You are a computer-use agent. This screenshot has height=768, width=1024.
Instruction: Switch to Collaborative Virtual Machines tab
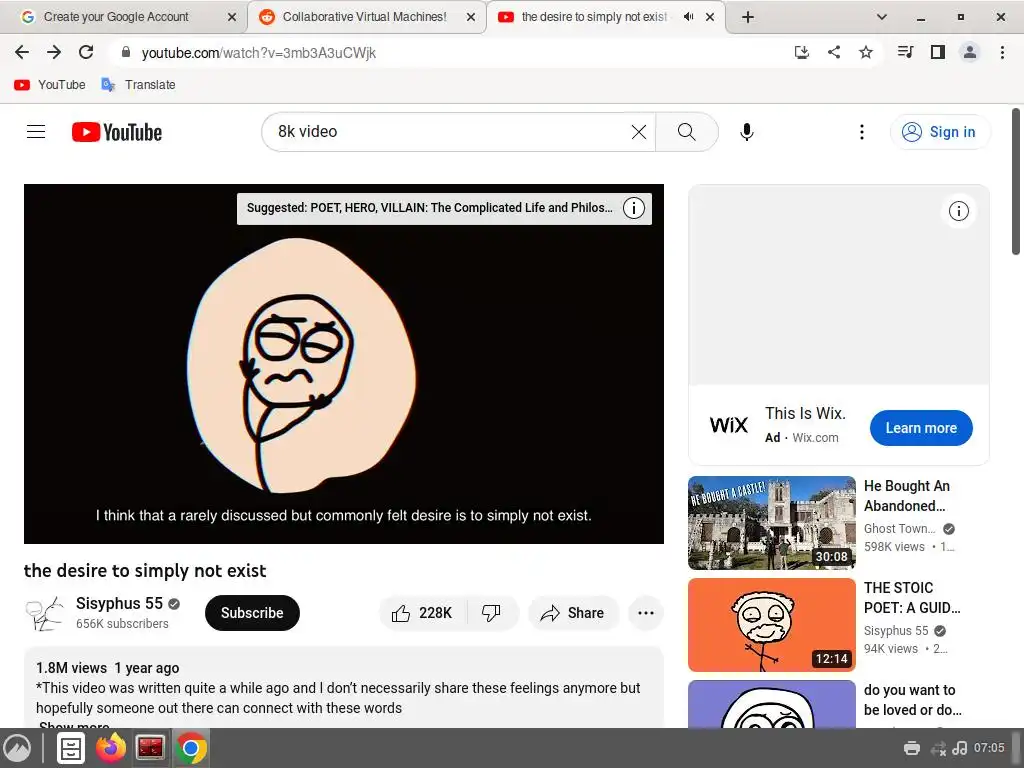[364, 17]
